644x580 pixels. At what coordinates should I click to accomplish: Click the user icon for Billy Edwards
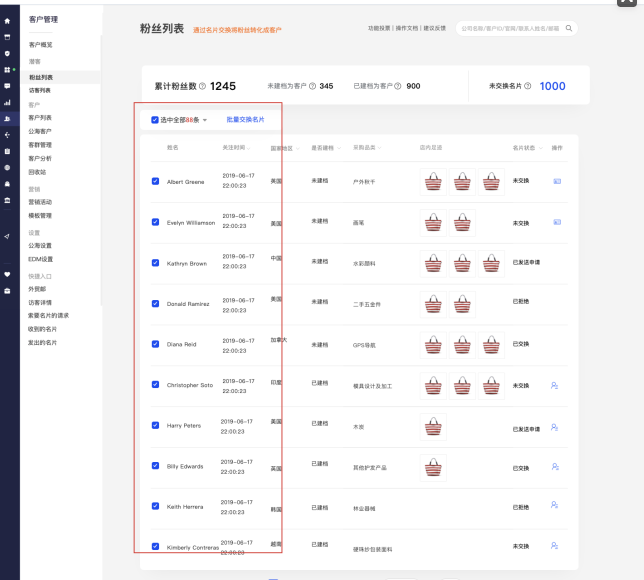[554, 466]
